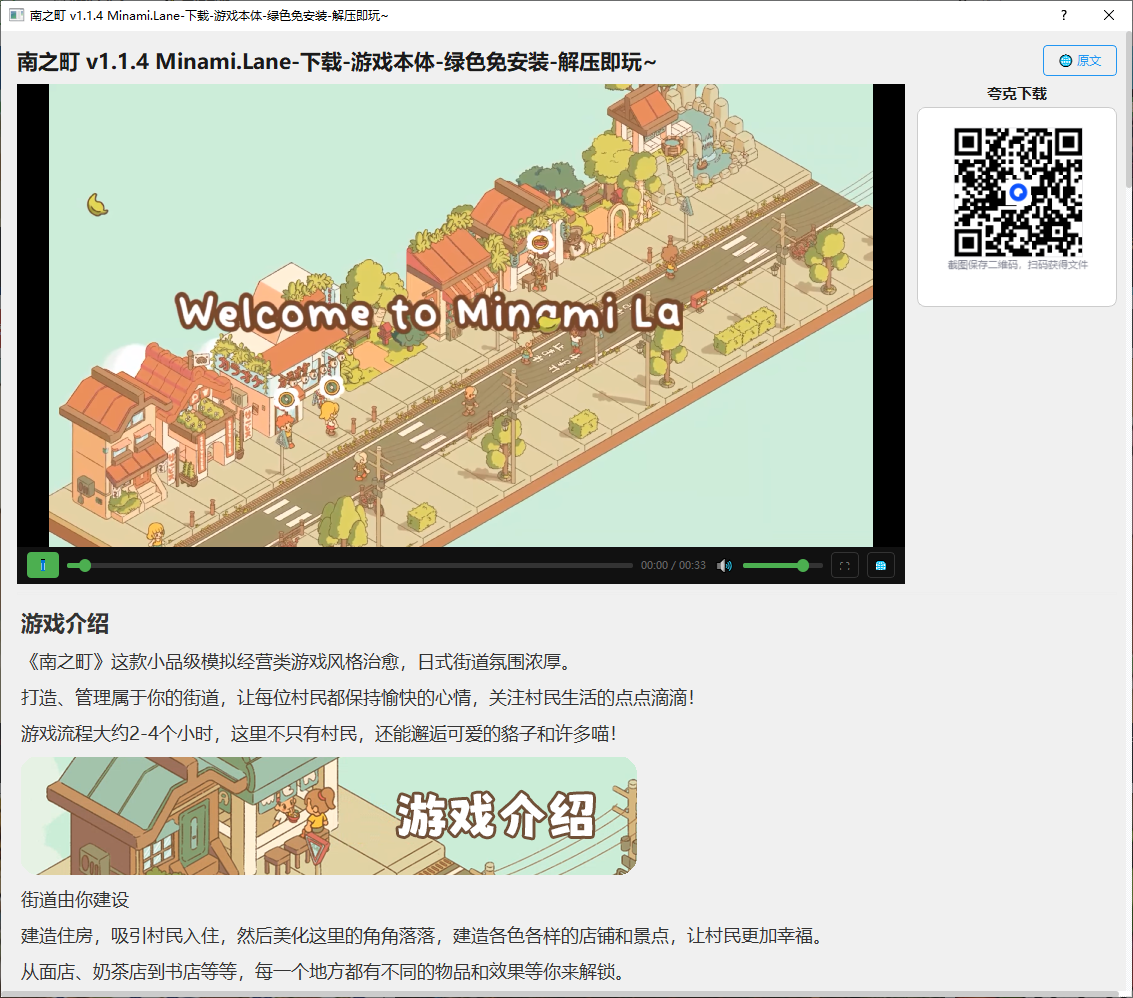Screen dimensions: 1133x998
Task: Click the 游戏介绍 banner image
Action: 329,816
